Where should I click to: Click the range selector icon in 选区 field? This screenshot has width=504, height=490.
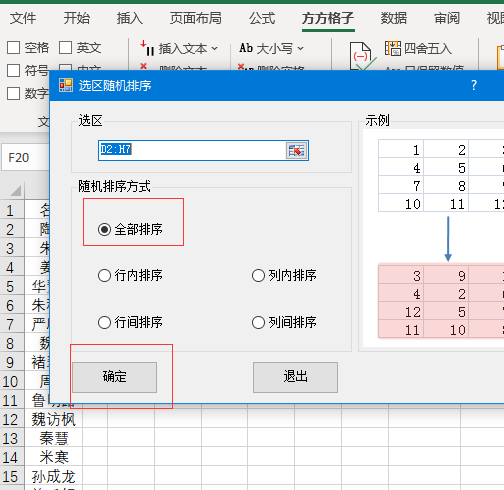[x=296, y=151]
